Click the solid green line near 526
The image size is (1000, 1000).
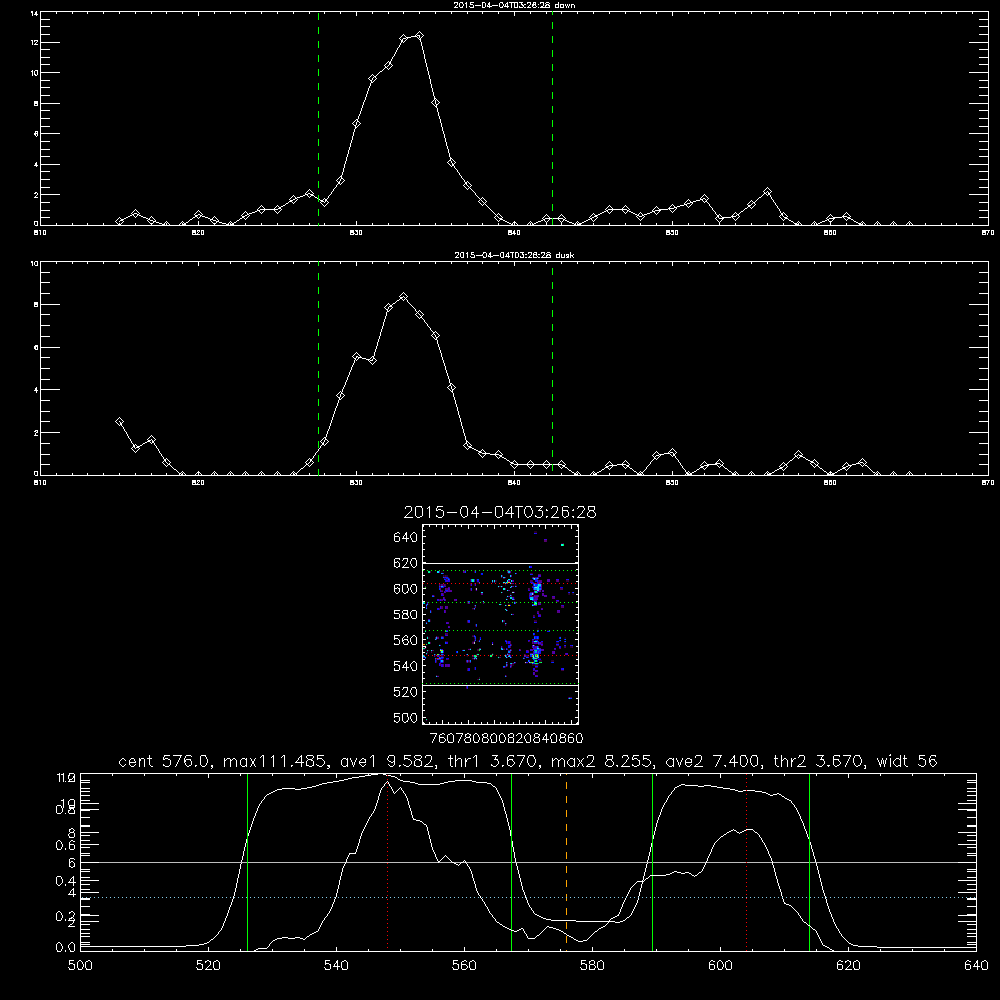click(x=247, y=862)
